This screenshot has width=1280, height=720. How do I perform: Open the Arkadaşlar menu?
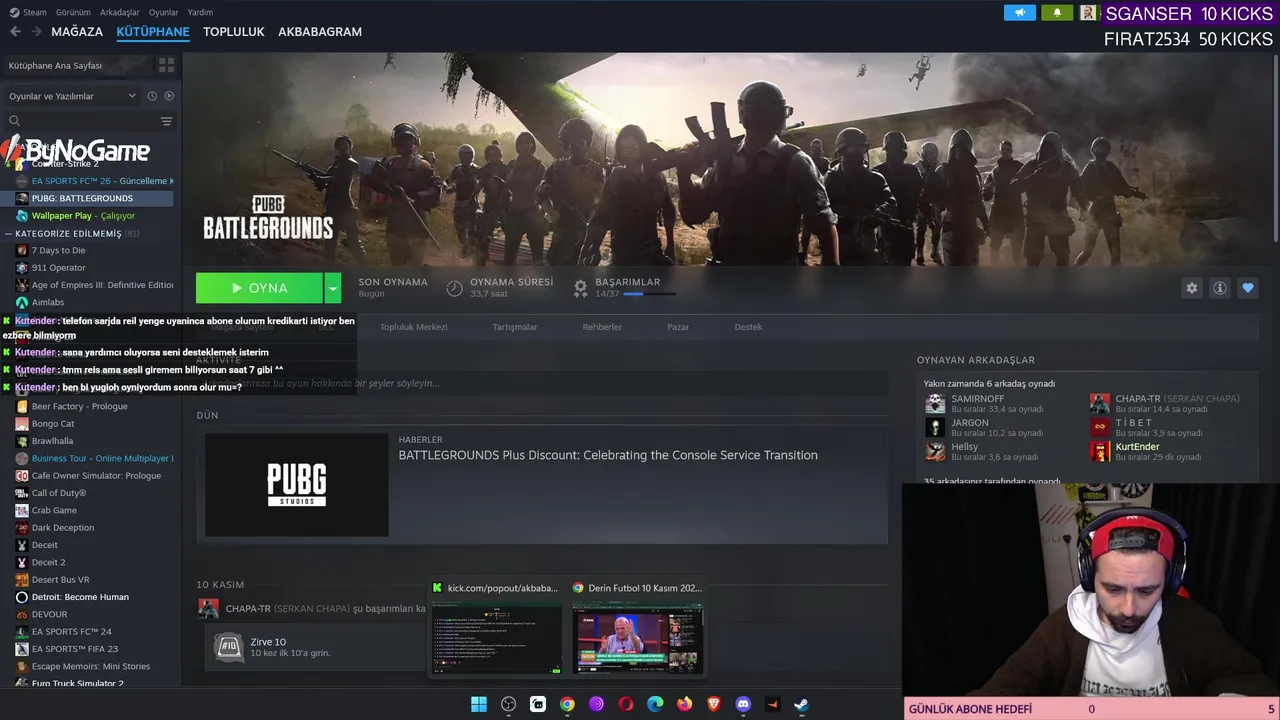[120, 12]
